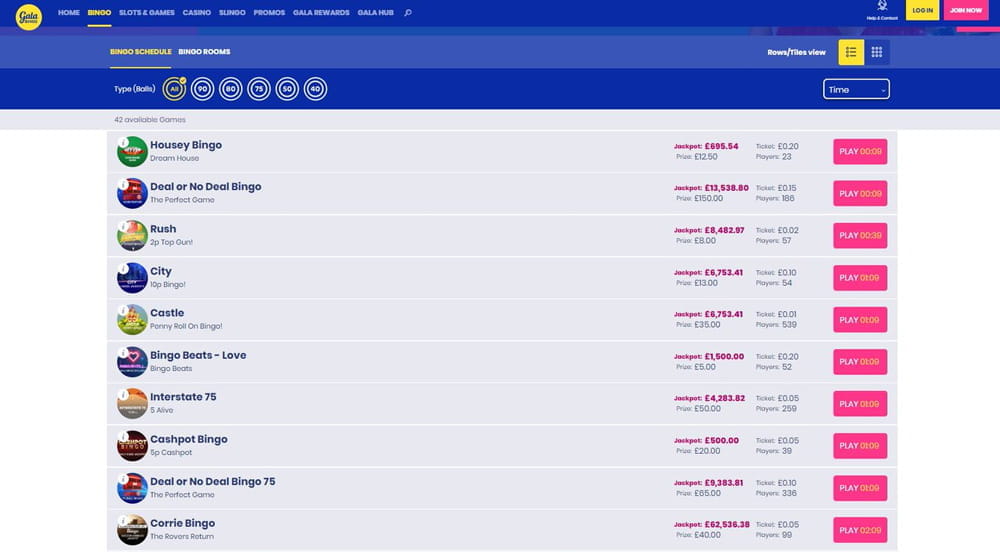
Task: Play the City game
Action: click(860, 278)
